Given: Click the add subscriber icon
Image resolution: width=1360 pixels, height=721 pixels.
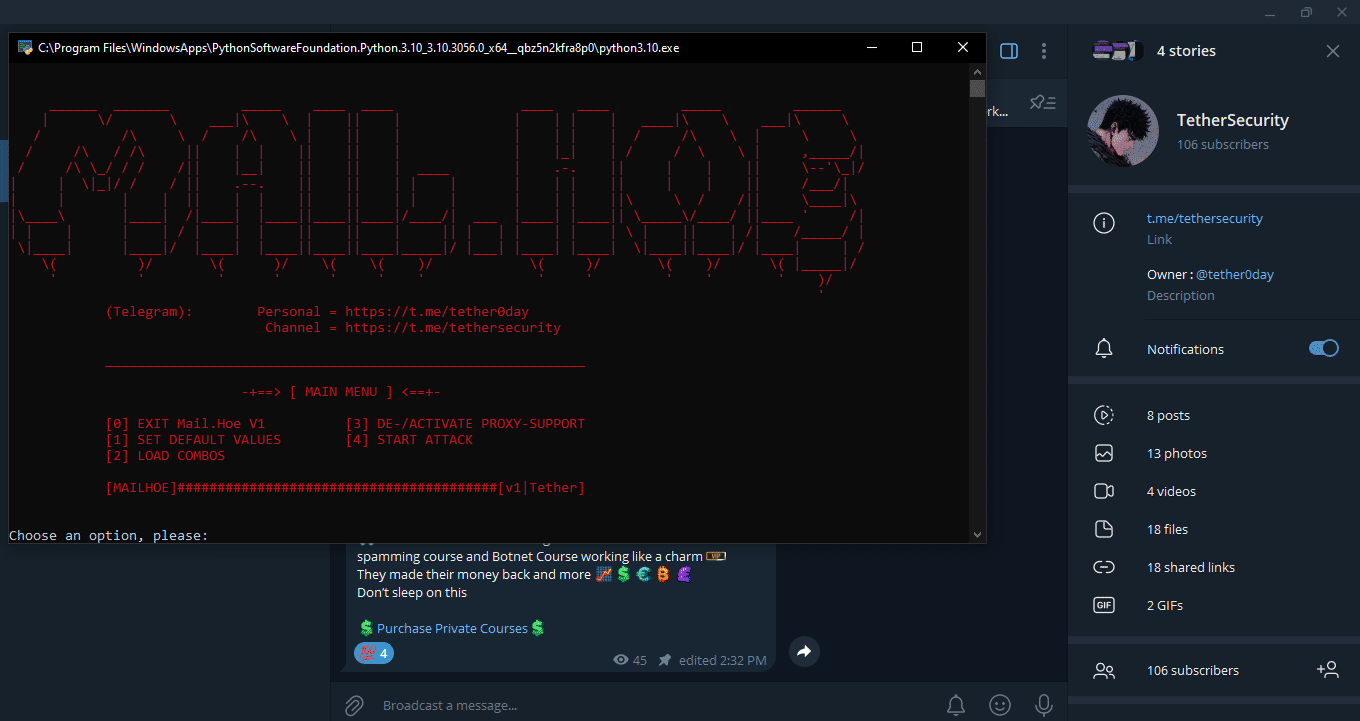Looking at the screenshot, I should tap(1327, 670).
